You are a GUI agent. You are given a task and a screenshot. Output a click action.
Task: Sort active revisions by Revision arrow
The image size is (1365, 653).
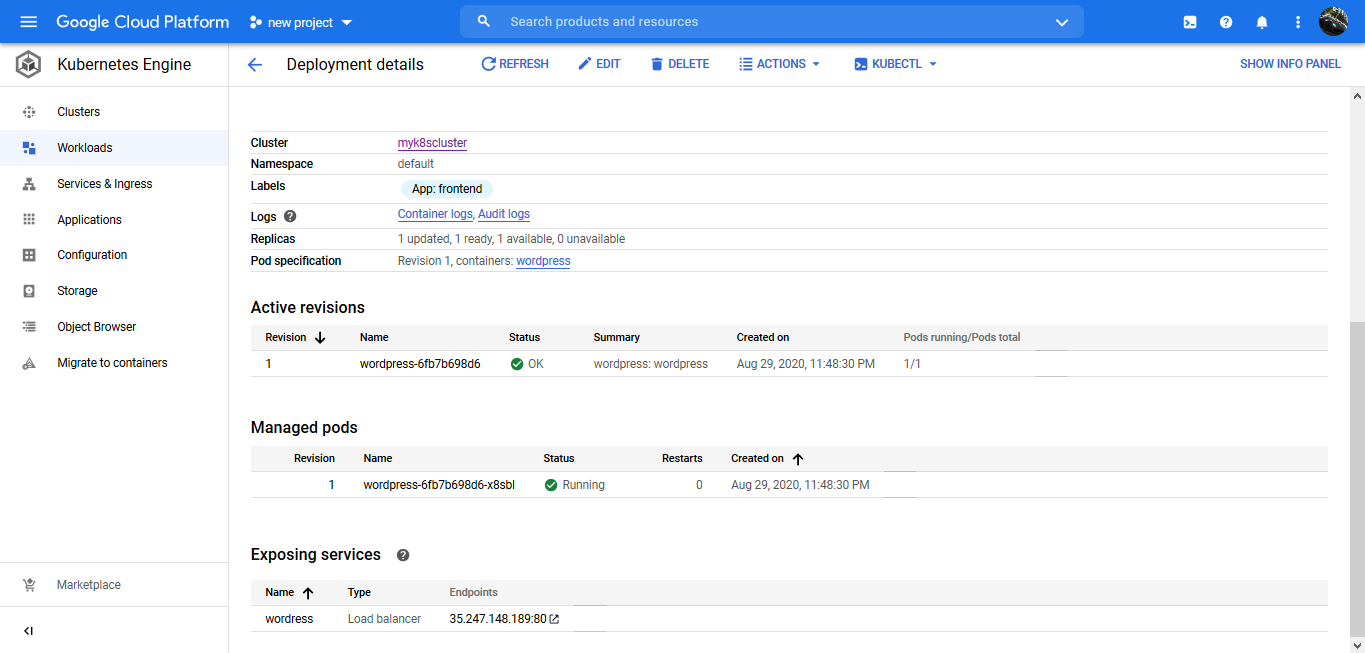[x=320, y=338]
